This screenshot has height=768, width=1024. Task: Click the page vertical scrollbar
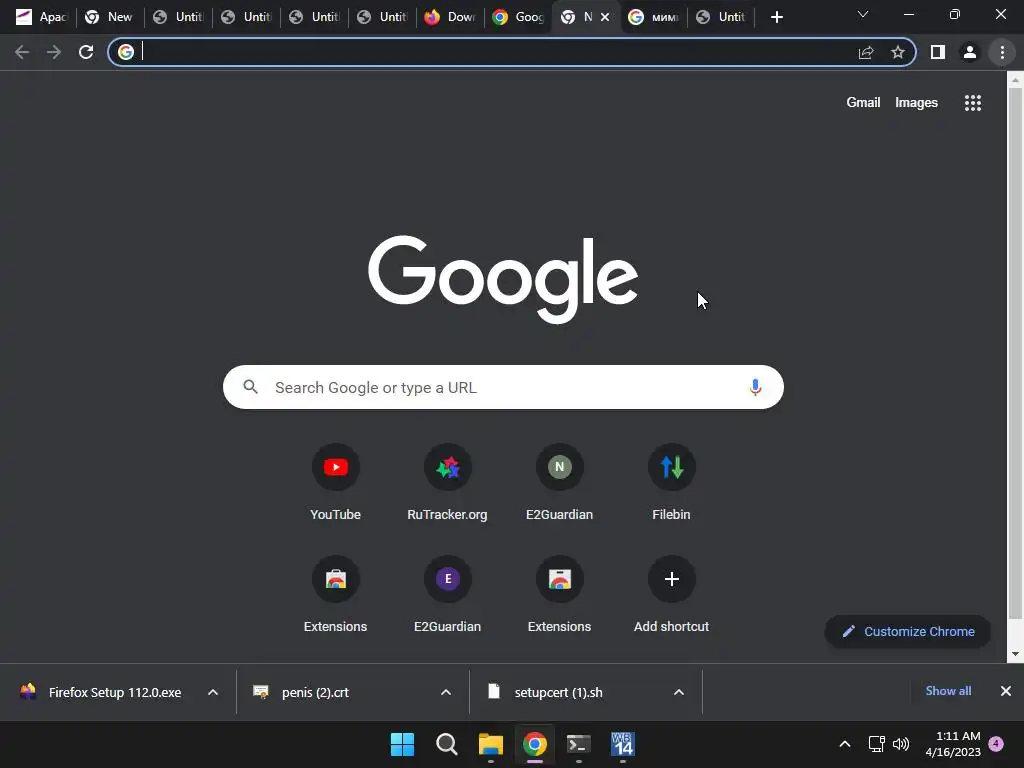tap(1015, 353)
